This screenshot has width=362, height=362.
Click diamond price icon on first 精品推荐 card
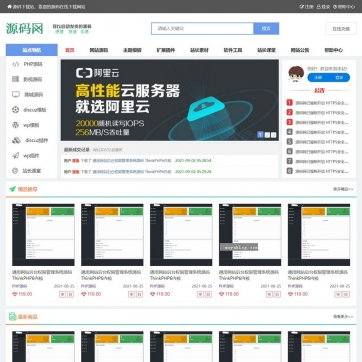[15, 294]
